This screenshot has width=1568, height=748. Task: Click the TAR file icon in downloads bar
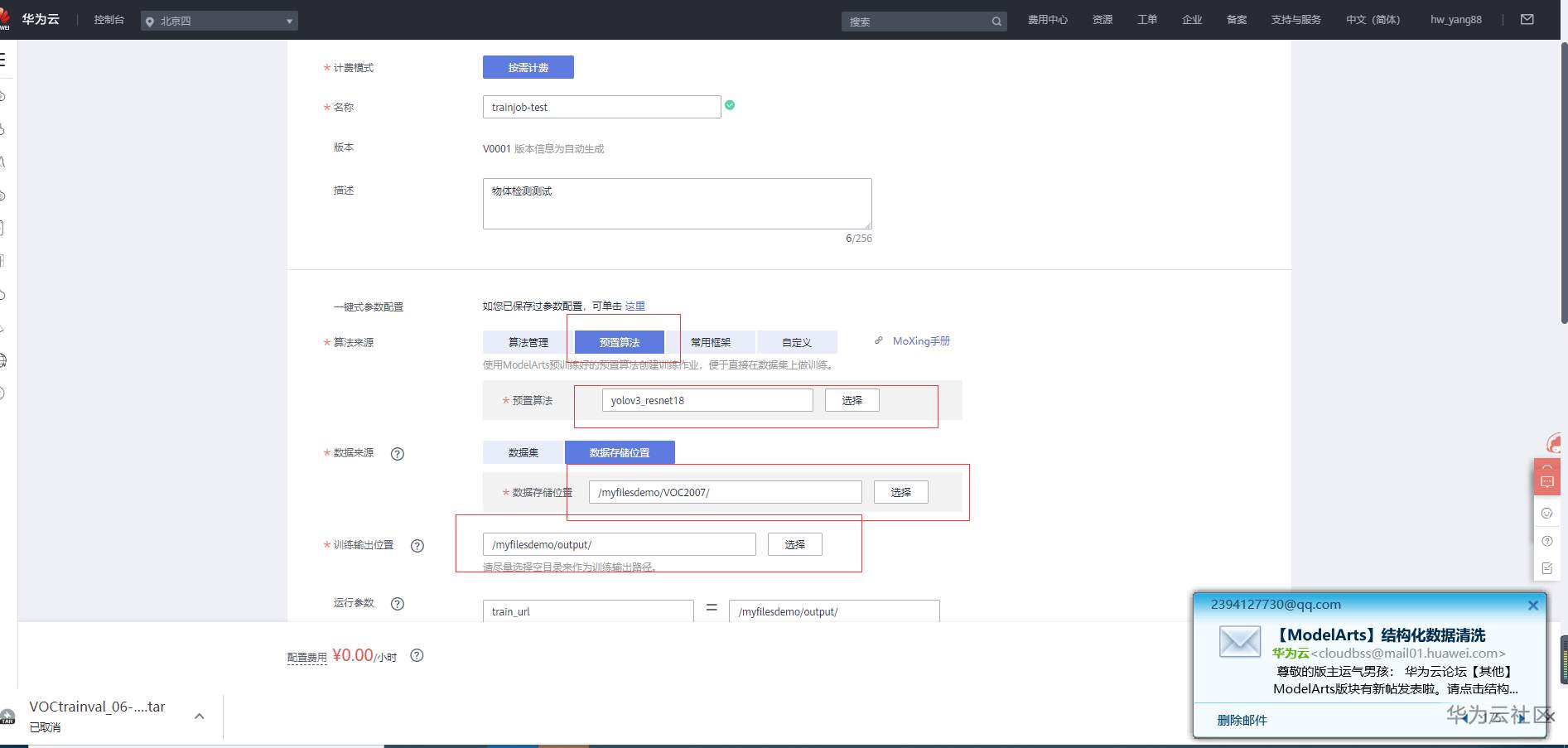(x=7, y=717)
